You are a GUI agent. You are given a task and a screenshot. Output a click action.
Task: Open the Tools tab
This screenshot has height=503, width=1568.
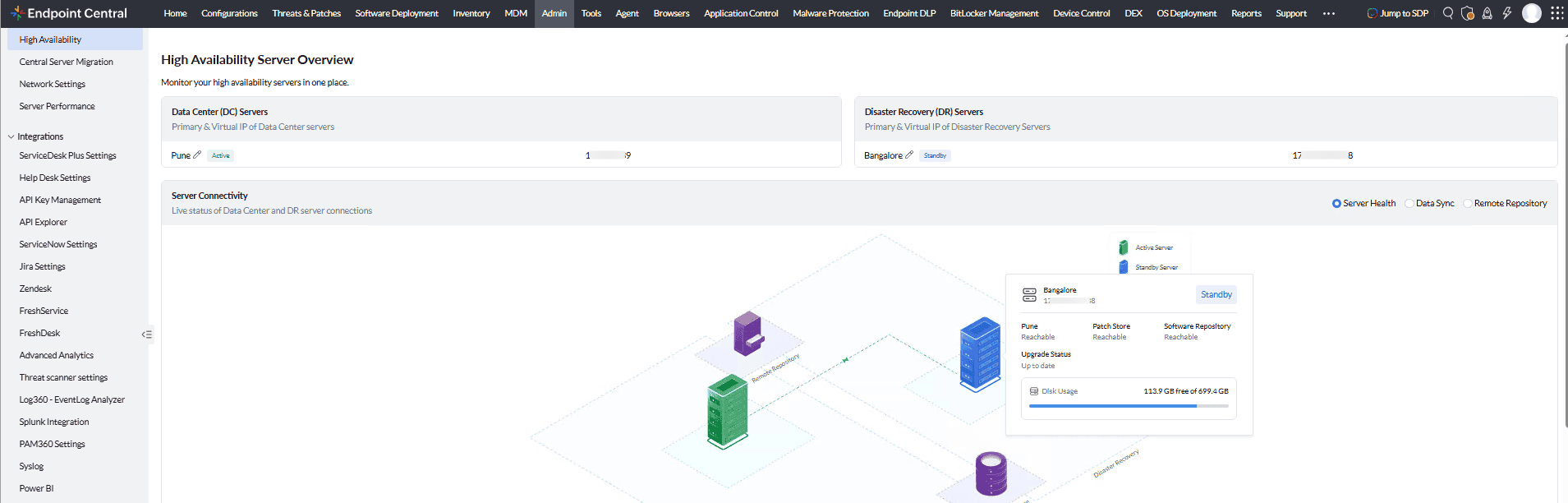[x=591, y=13]
